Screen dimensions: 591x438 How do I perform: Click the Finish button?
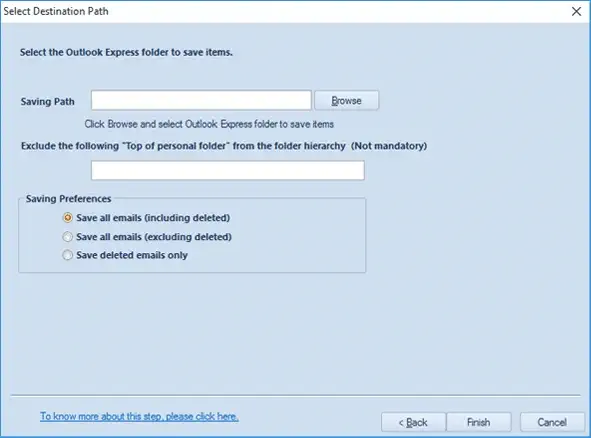[479, 422]
